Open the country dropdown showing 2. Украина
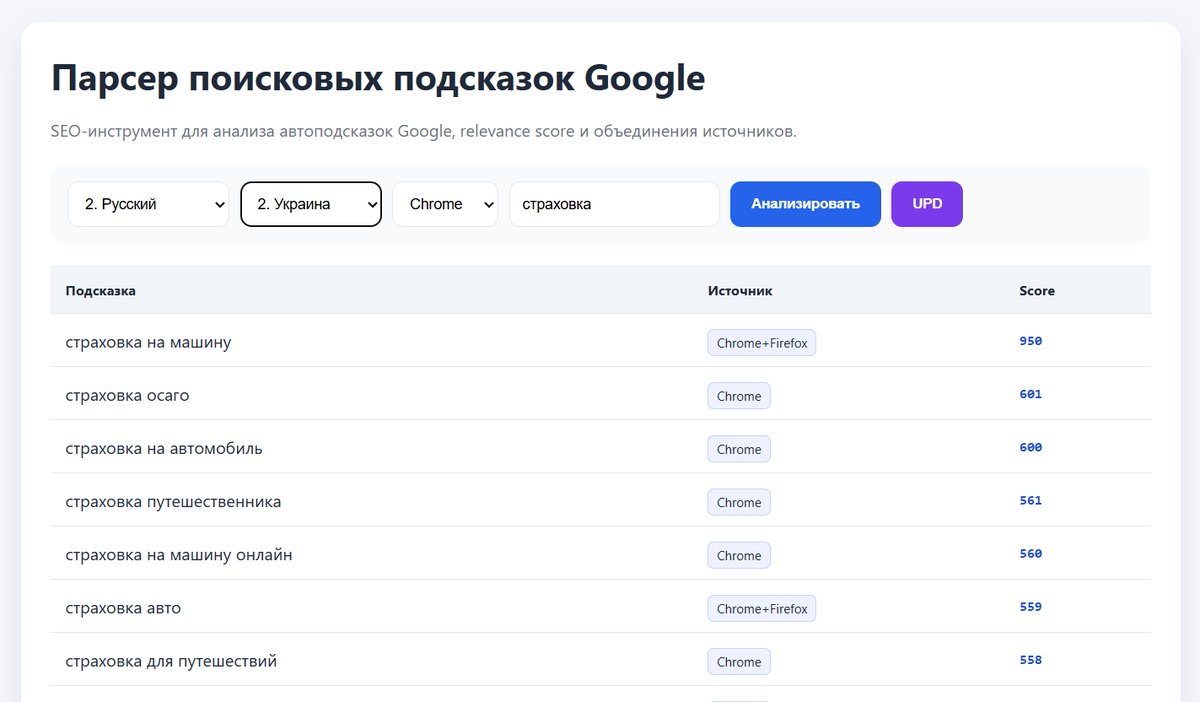The height and width of the screenshot is (702, 1200). (x=311, y=204)
